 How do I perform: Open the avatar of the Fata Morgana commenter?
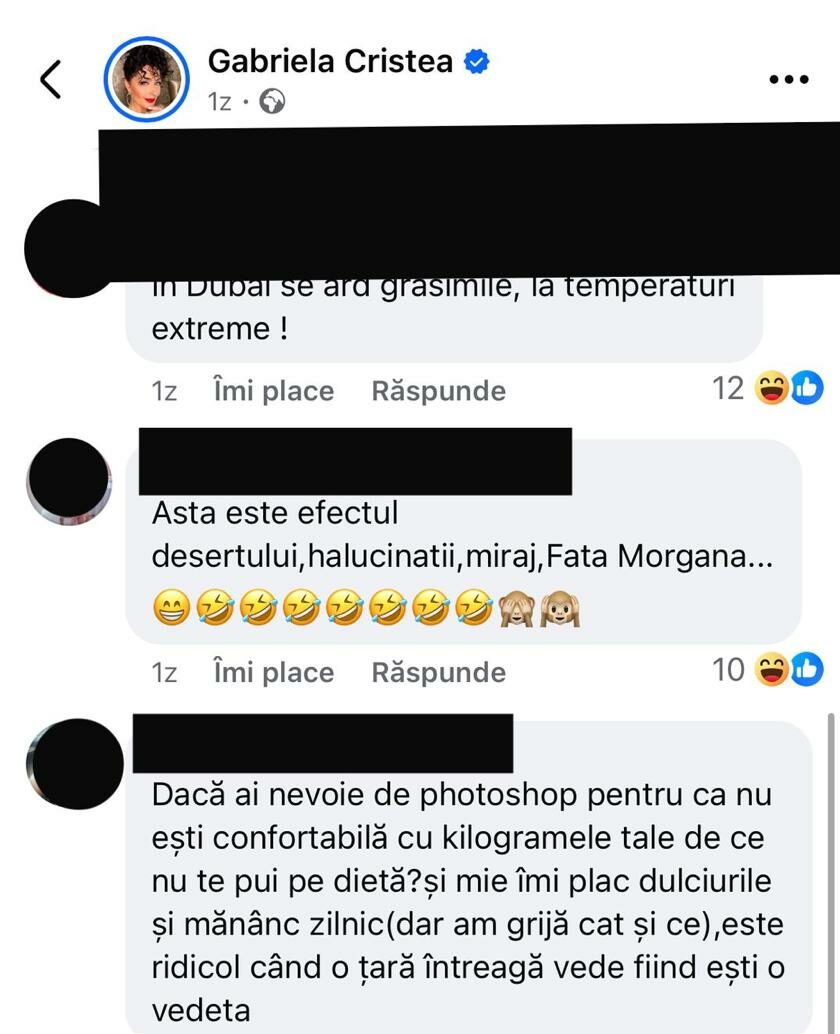(69, 481)
